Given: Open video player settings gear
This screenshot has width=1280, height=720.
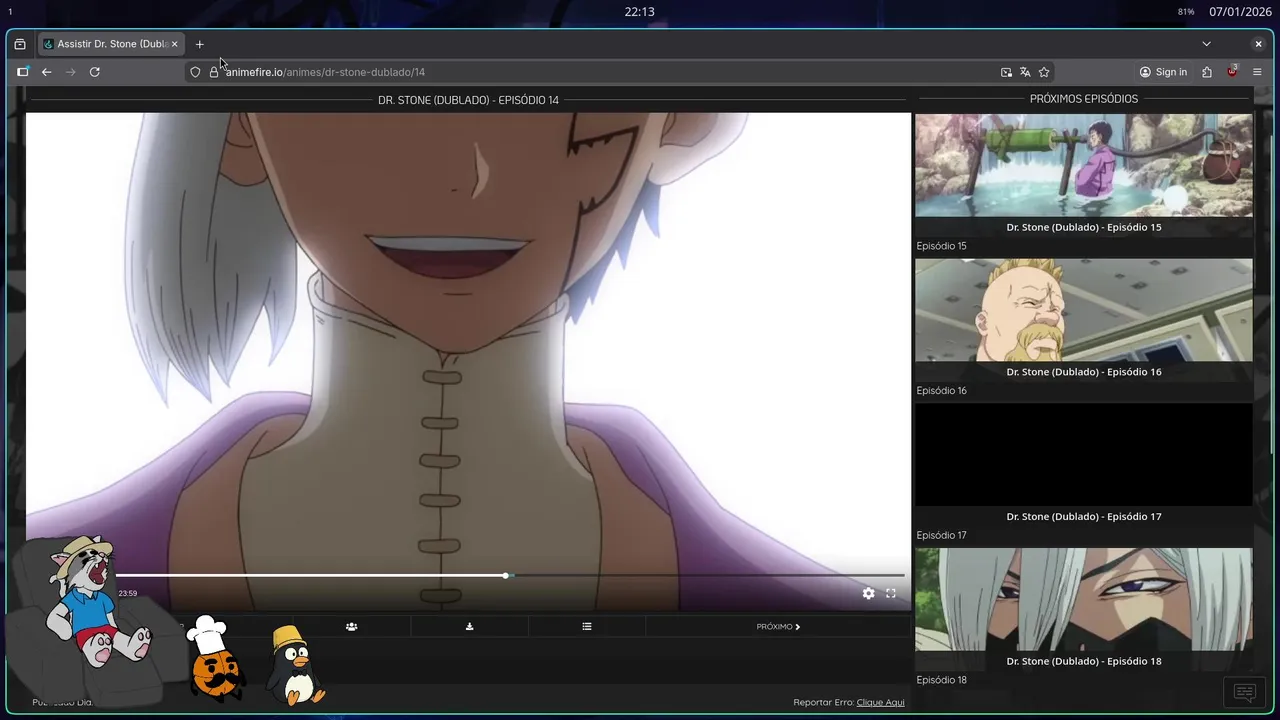Looking at the screenshot, I should (x=868, y=593).
